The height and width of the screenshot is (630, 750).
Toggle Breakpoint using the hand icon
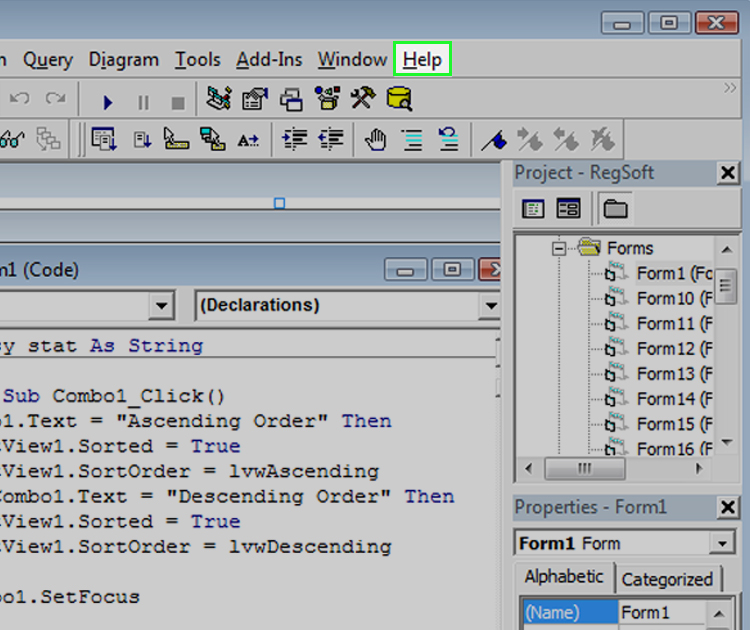coord(376,140)
